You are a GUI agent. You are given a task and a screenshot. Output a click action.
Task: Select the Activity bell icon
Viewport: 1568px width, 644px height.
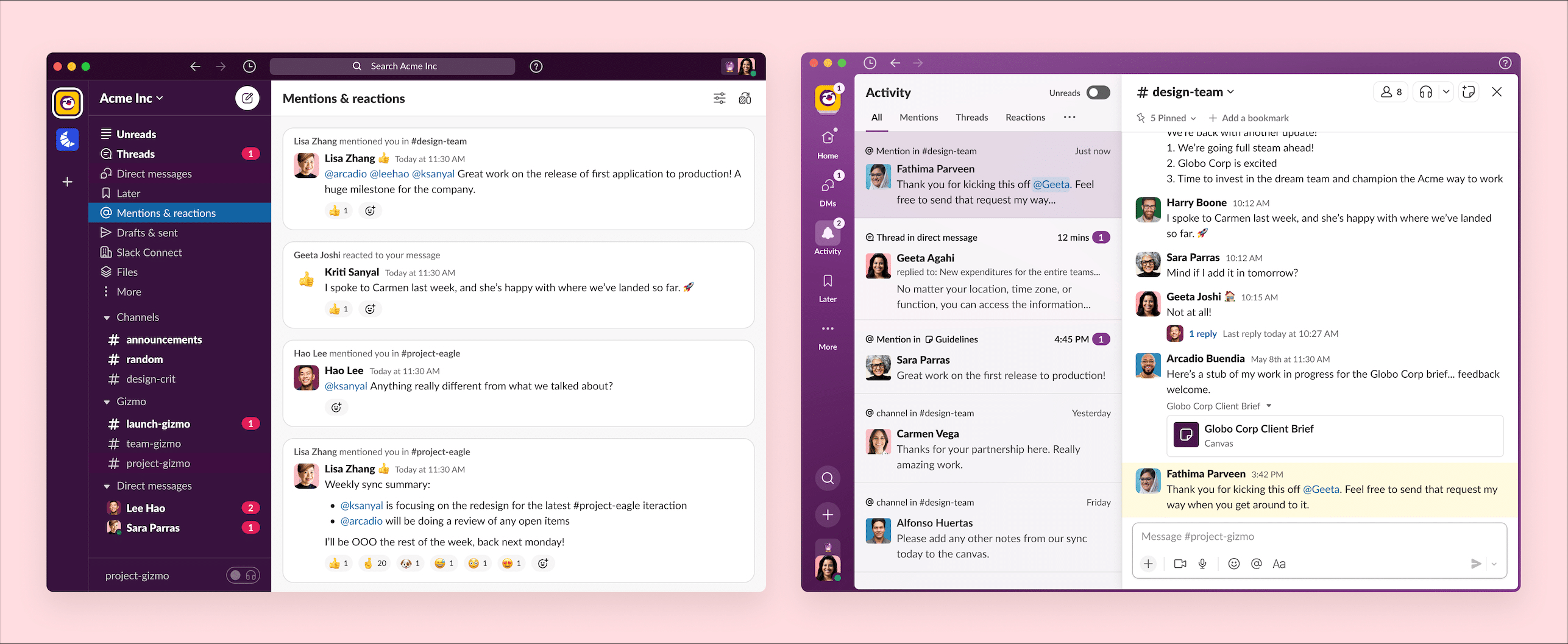828,234
